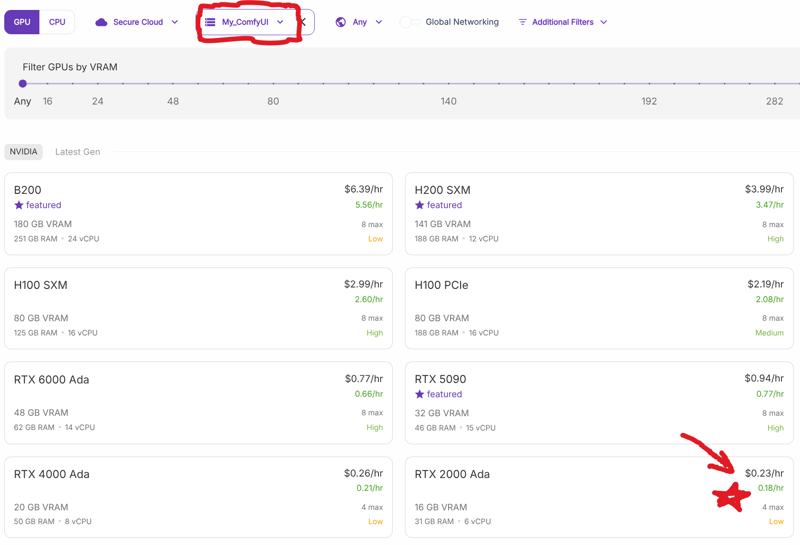This screenshot has height=545, width=800.
Task: Switch to GPU mode
Action: pyautogui.click(x=22, y=22)
